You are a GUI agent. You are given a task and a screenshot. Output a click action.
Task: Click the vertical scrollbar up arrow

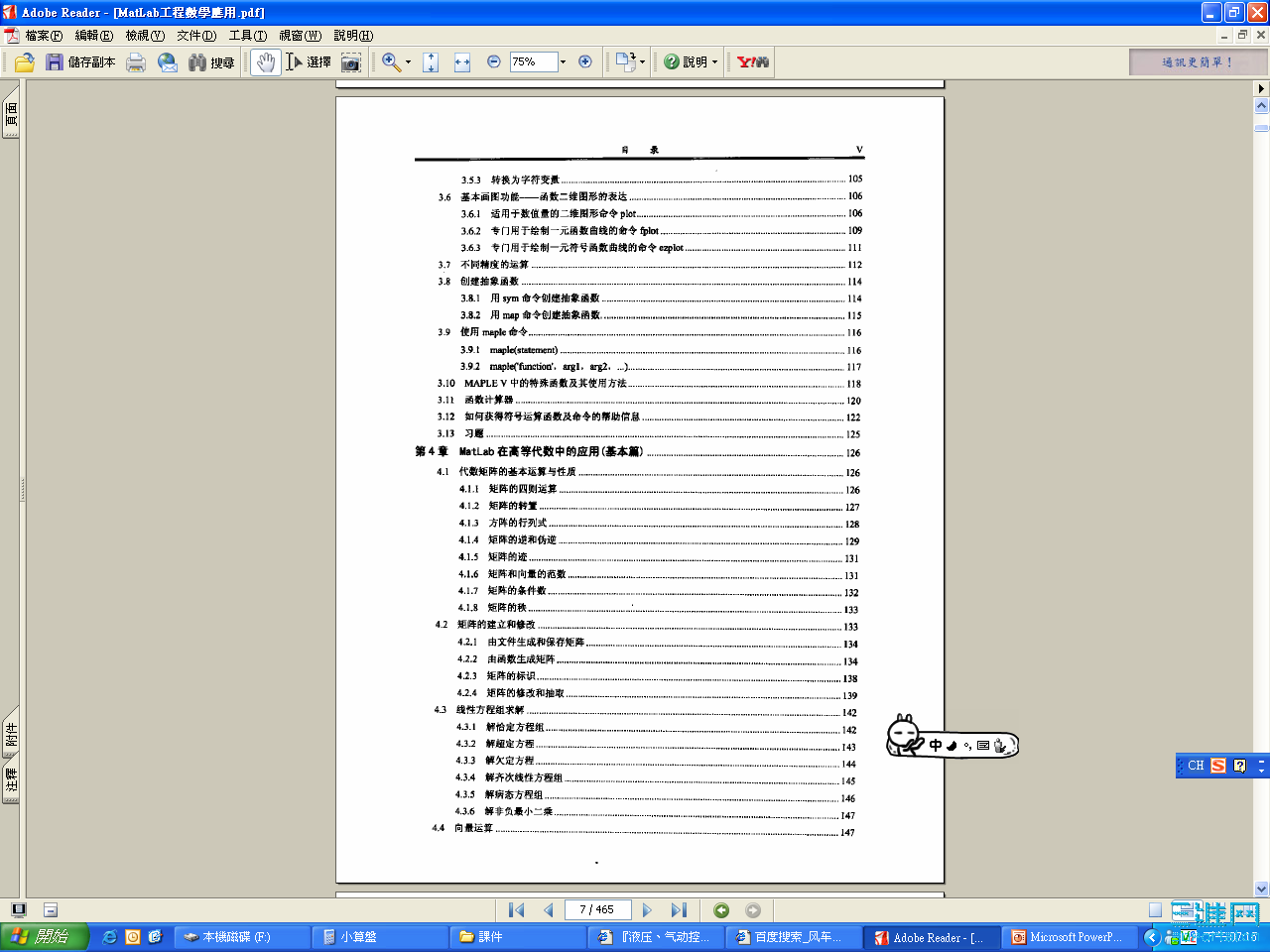tap(1262, 105)
